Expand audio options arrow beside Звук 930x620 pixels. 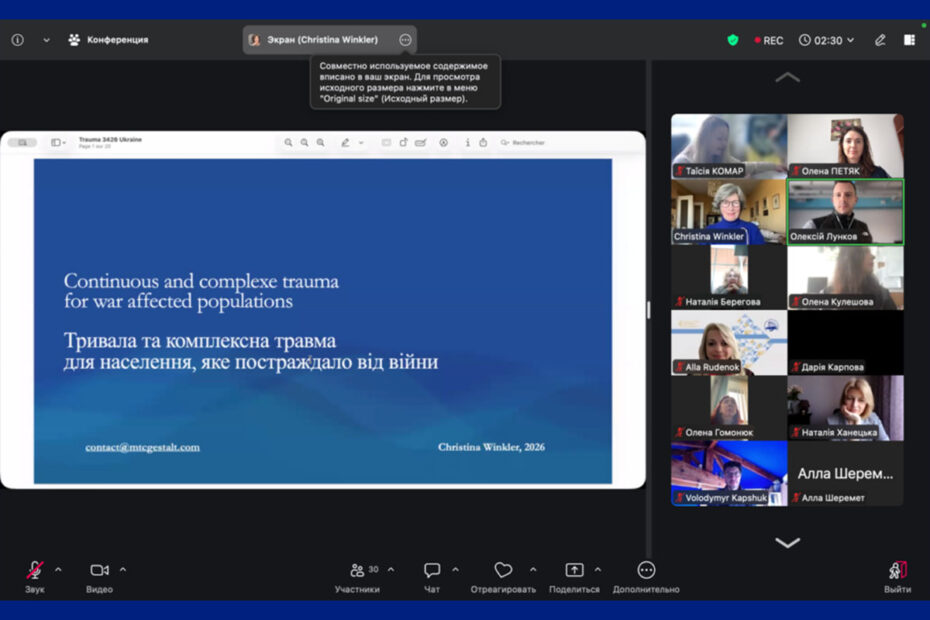(x=58, y=570)
